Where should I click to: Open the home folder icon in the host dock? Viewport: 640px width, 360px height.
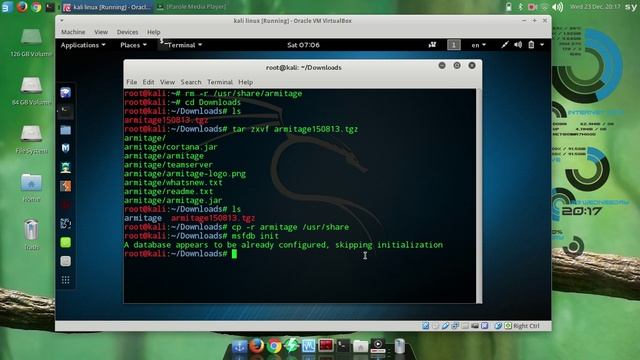pyautogui.click(x=360, y=346)
